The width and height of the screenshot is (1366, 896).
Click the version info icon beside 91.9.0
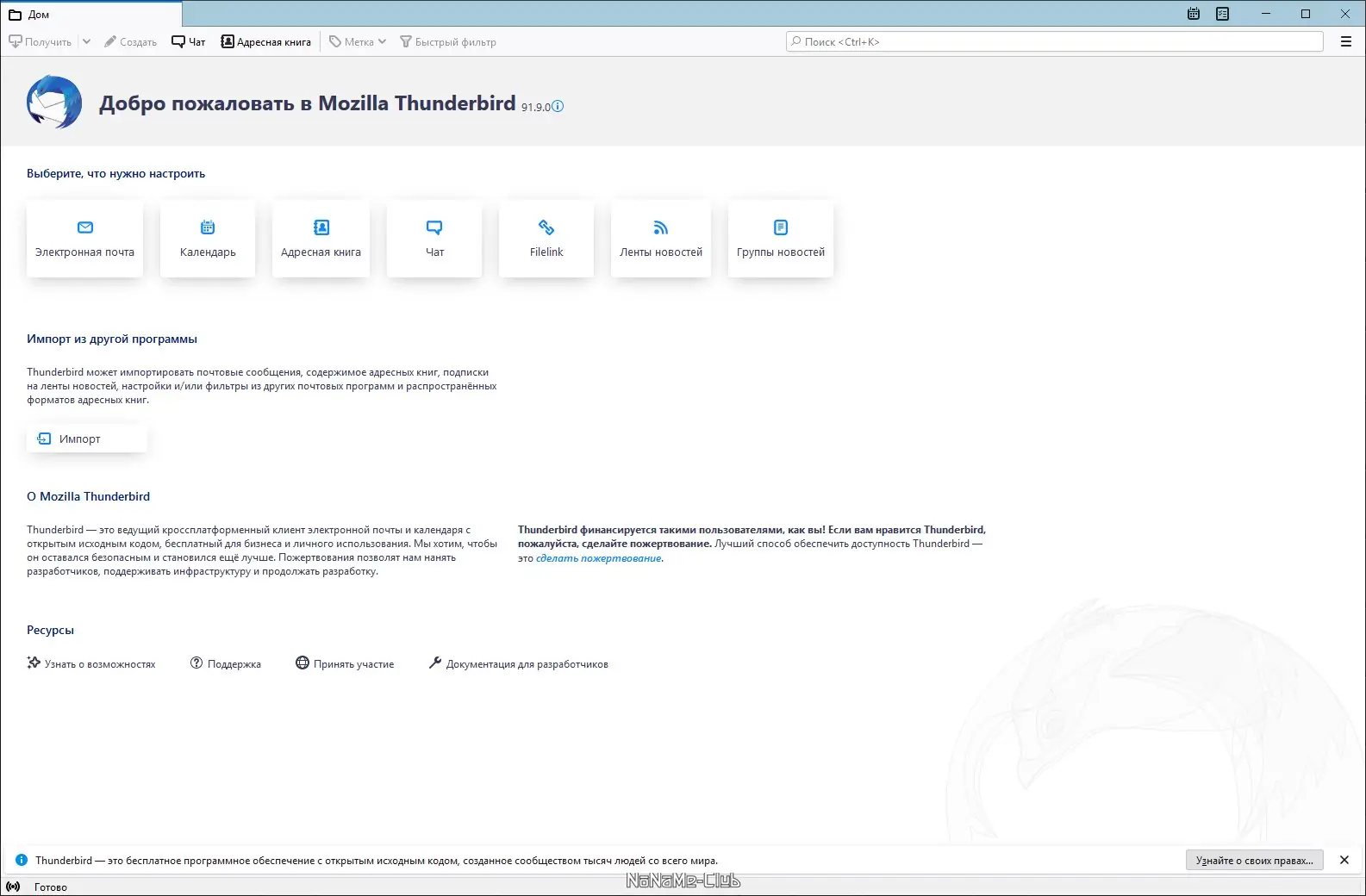[x=558, y=106]
